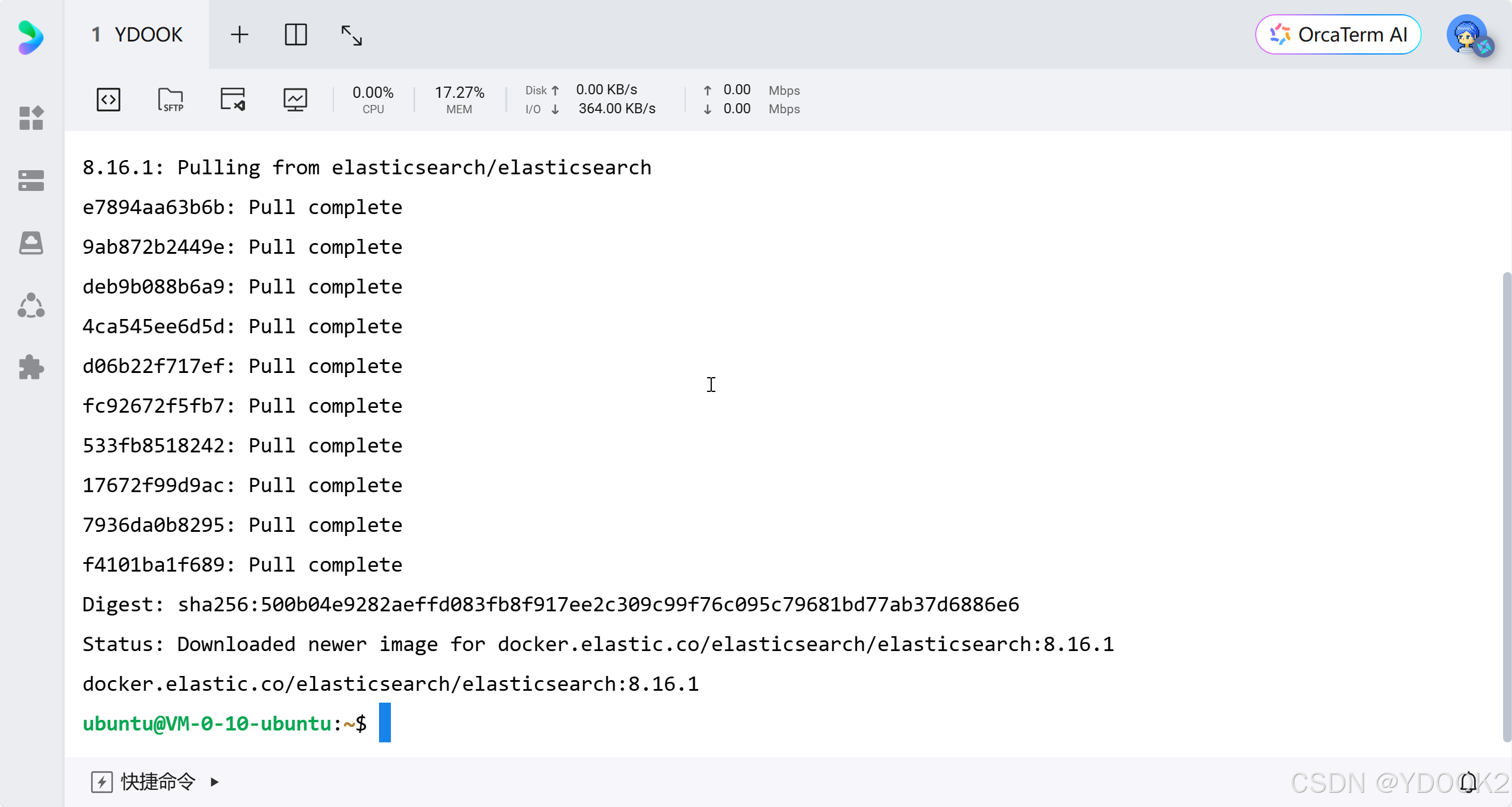Toggle the split screen layout
The image size is (1512, 807).
click(295, 35)
